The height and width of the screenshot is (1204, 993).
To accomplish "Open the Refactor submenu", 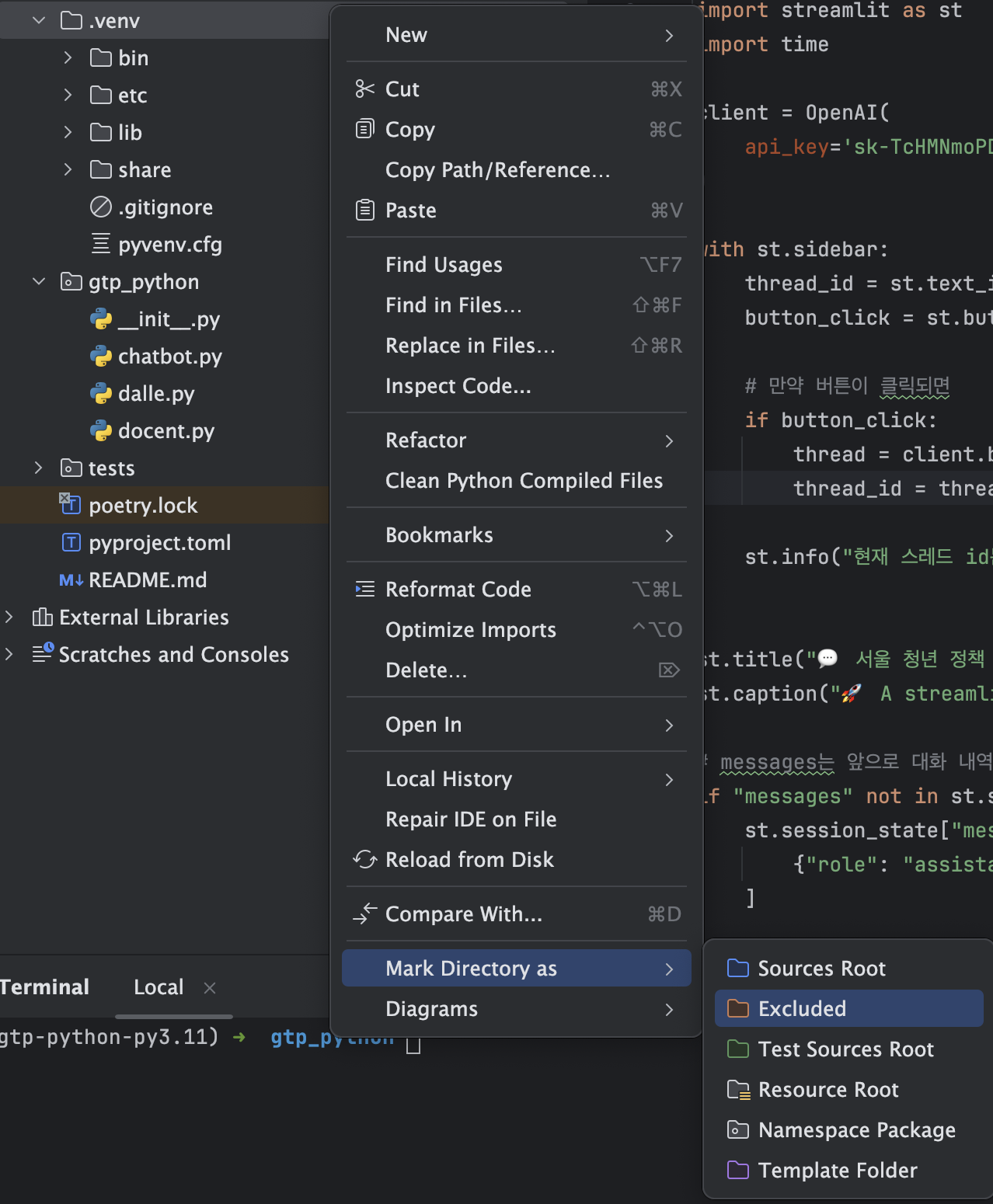I will point(517,440).
